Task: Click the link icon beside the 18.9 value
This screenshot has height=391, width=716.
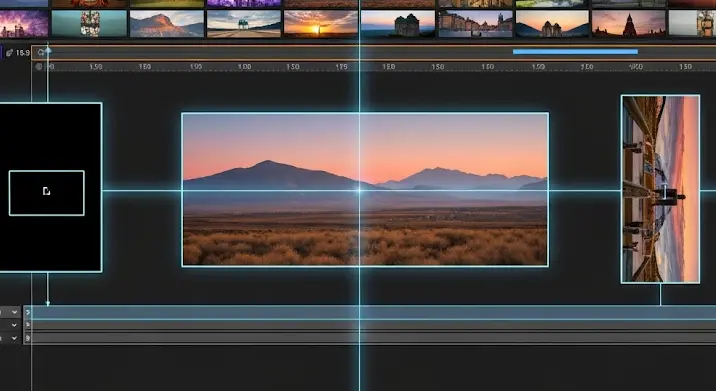Action: [x=10, y=53]
